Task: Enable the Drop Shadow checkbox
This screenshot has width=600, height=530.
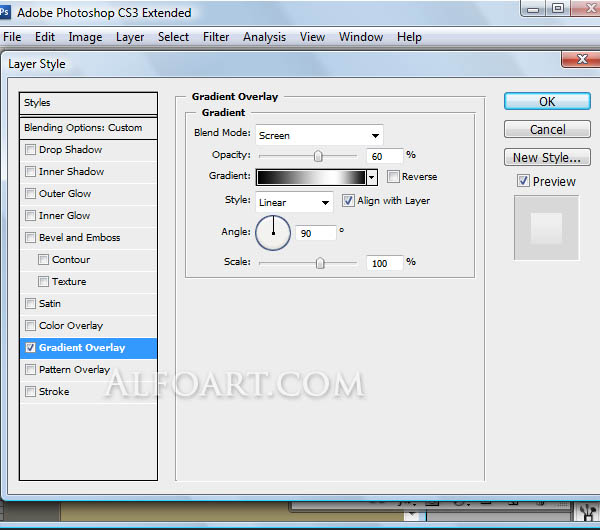Action: 31,149
